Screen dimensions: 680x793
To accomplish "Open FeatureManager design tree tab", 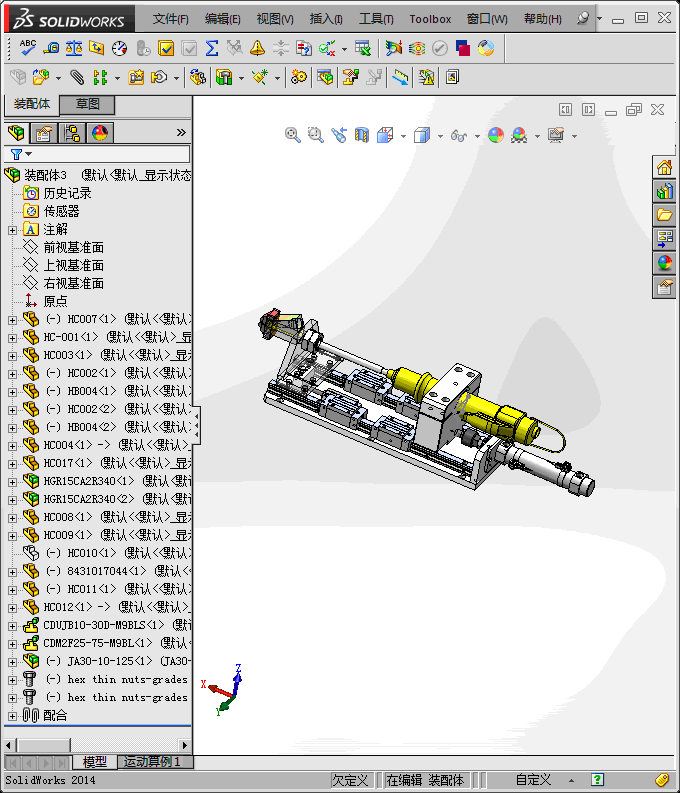I will click(x=16, y=134).
